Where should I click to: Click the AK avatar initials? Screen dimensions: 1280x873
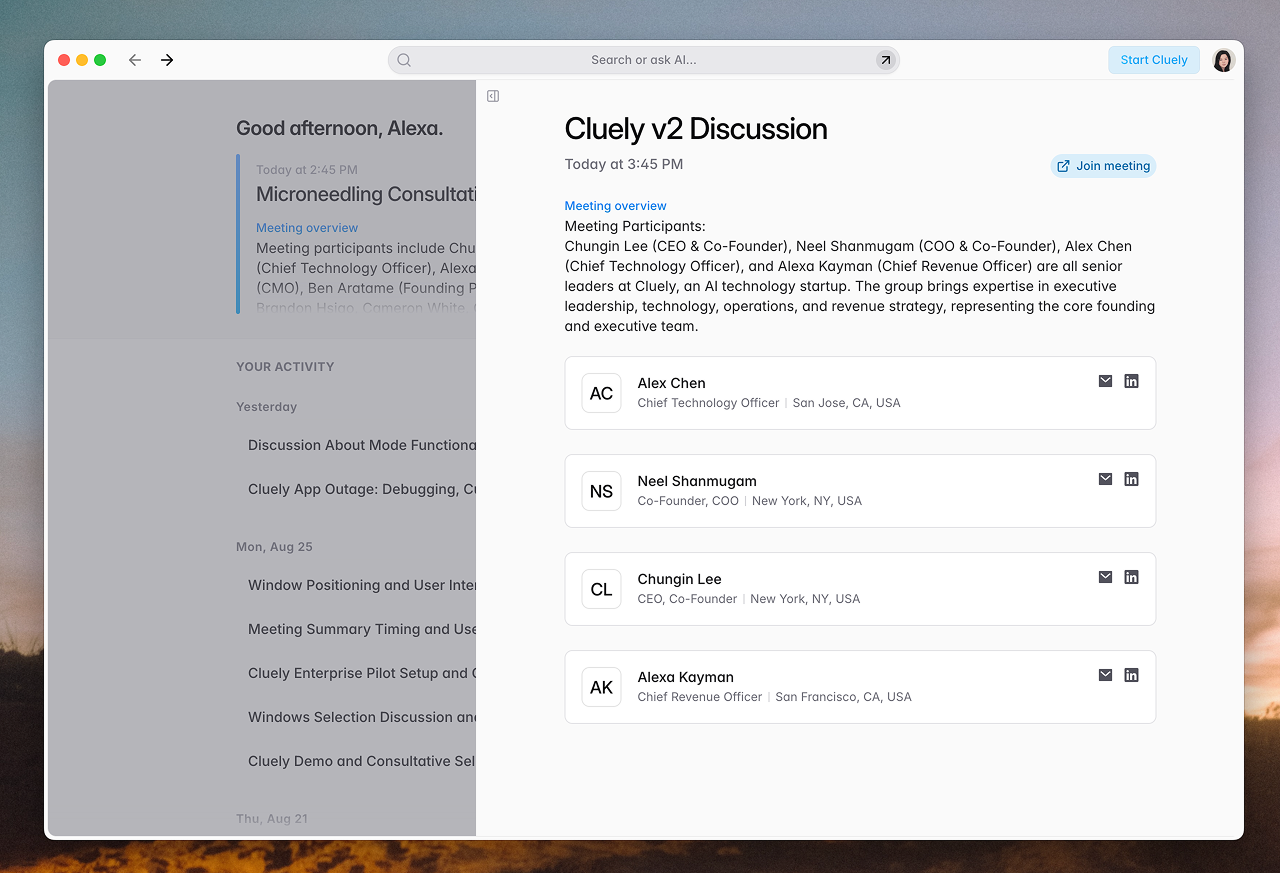coord(601,687)
